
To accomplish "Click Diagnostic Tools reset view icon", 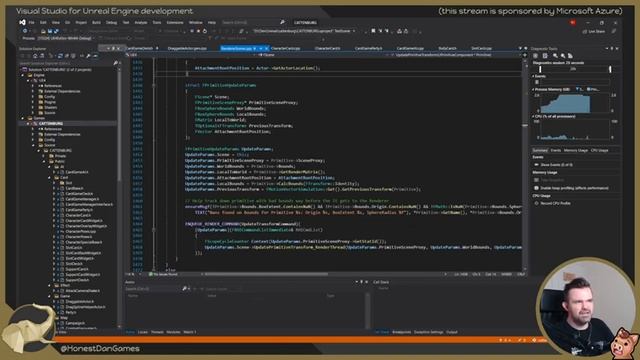I will click(x=570, y=56).
